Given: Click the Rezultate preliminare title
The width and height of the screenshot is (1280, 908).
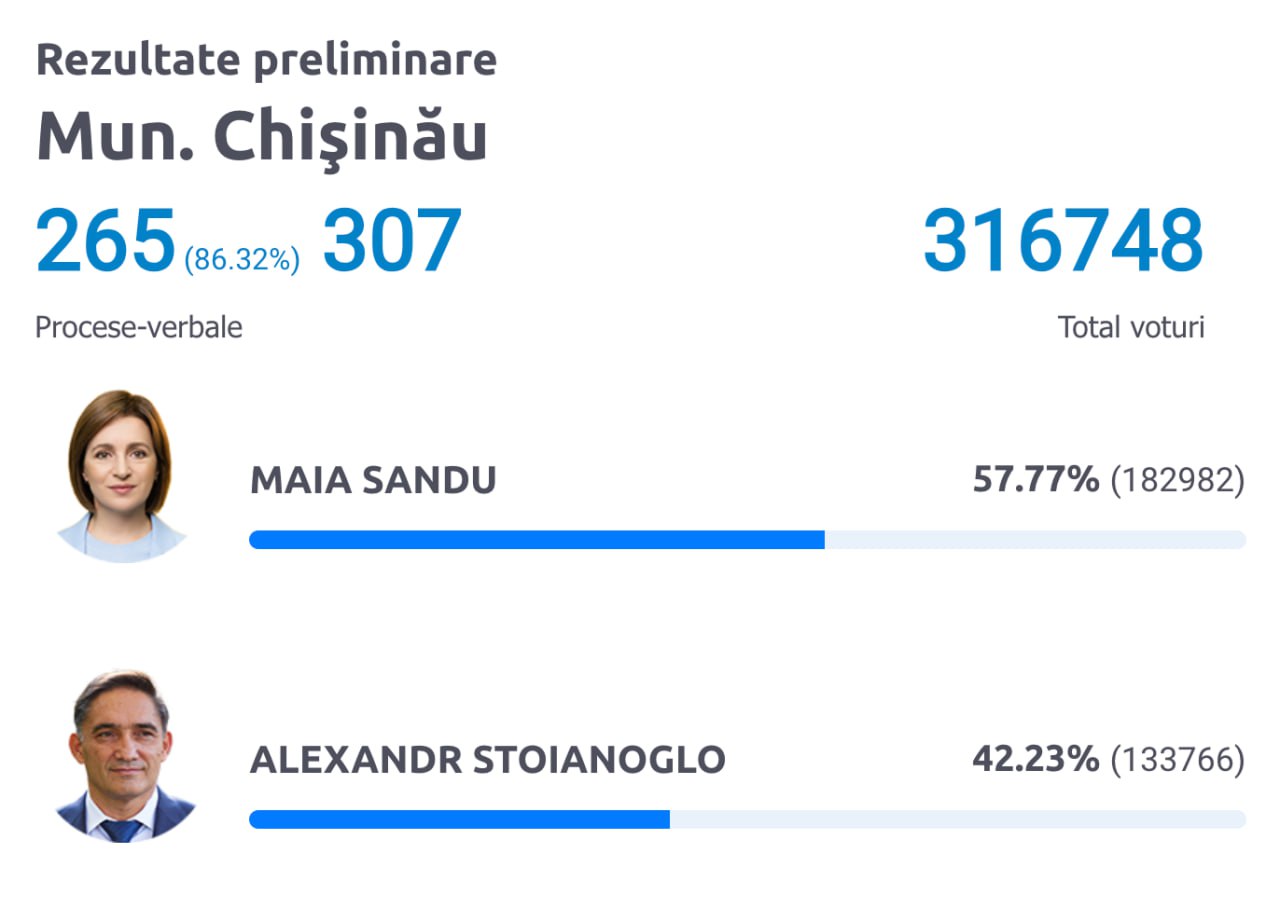Looking at the screenshot, I should [x=266, y=61].
